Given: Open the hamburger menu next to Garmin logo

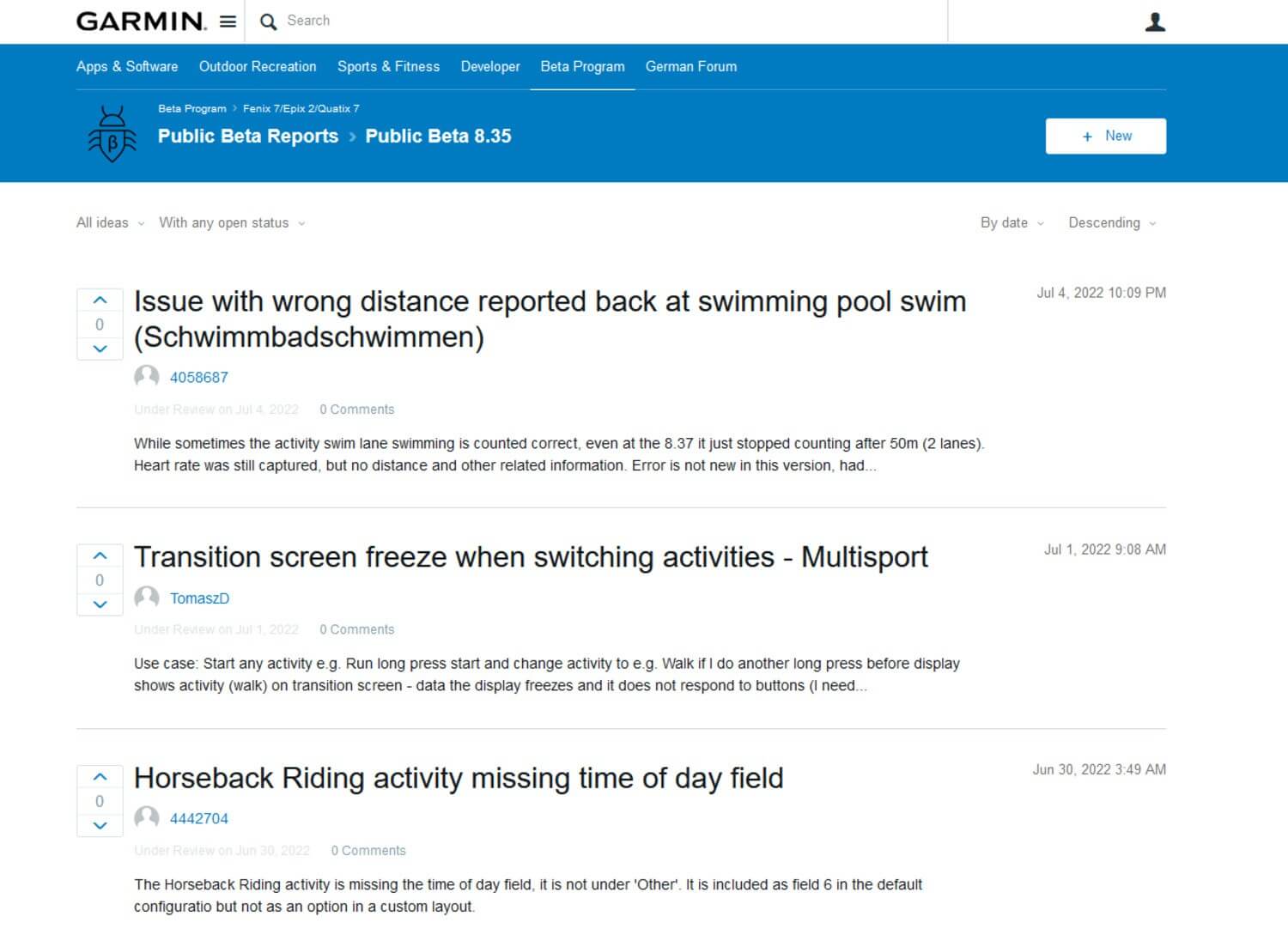Looking at the screenshot, I should (227, 21).
